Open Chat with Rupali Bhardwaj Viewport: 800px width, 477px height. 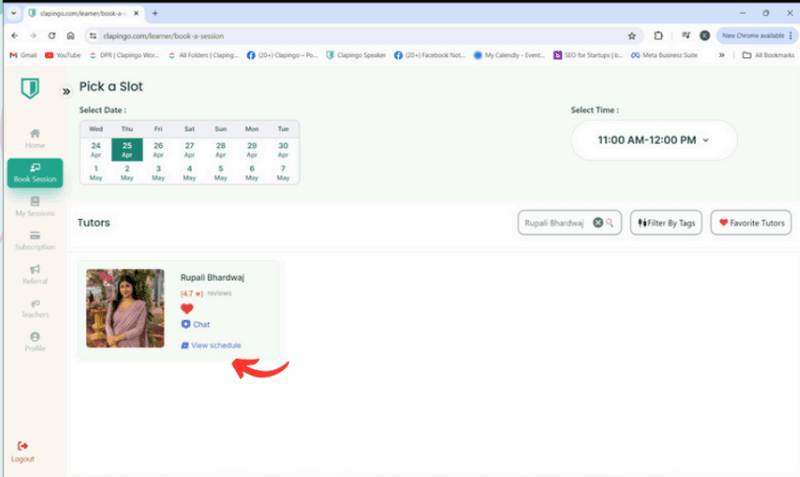point(200,325)
